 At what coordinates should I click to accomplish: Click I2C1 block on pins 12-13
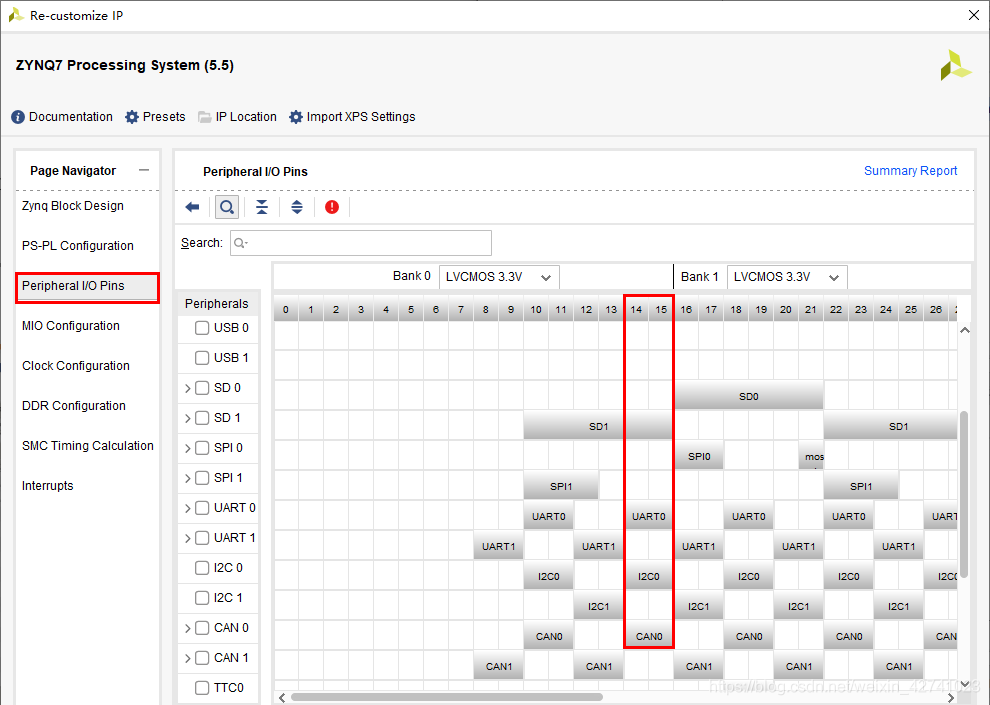[x=599, y=606]
